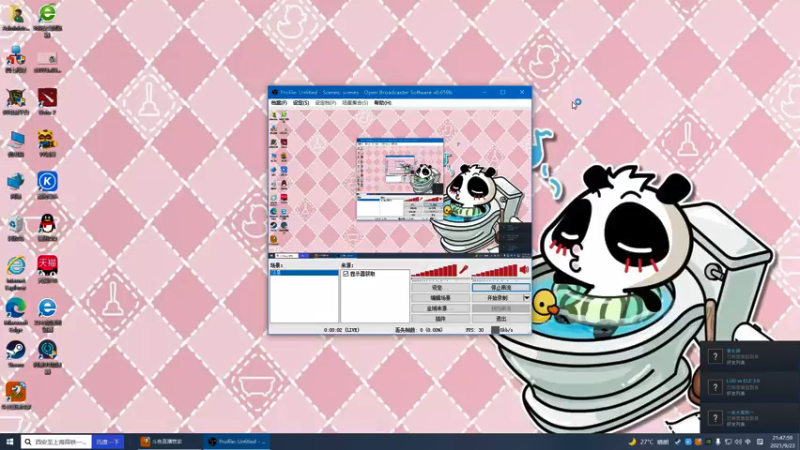Viewport: 800px width, 450px height.
Task: Open the shield game icon left of Dota 2
Action: tap(16, 101)
